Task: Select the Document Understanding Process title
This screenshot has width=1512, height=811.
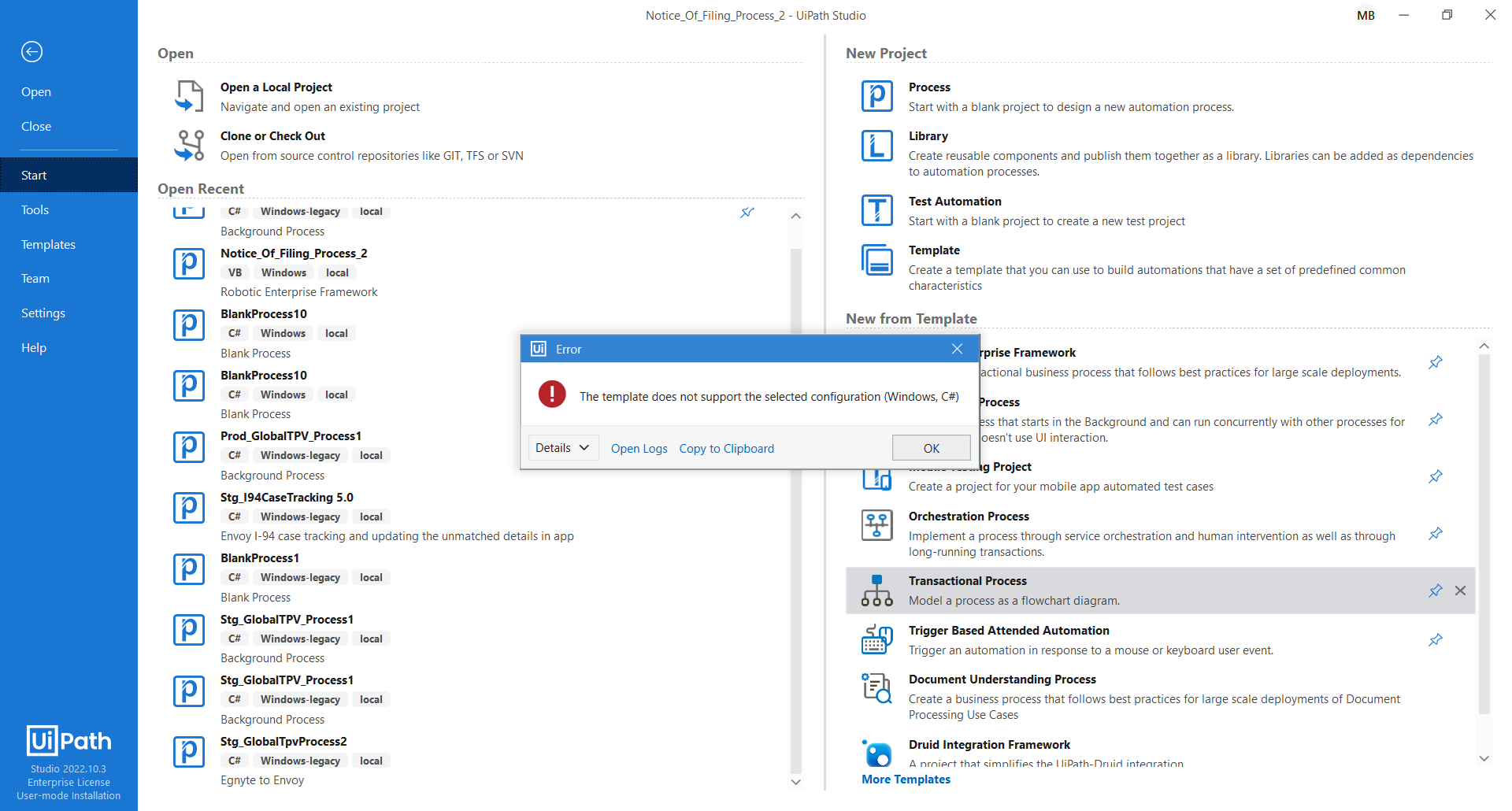Action: tap(1002, 680)
